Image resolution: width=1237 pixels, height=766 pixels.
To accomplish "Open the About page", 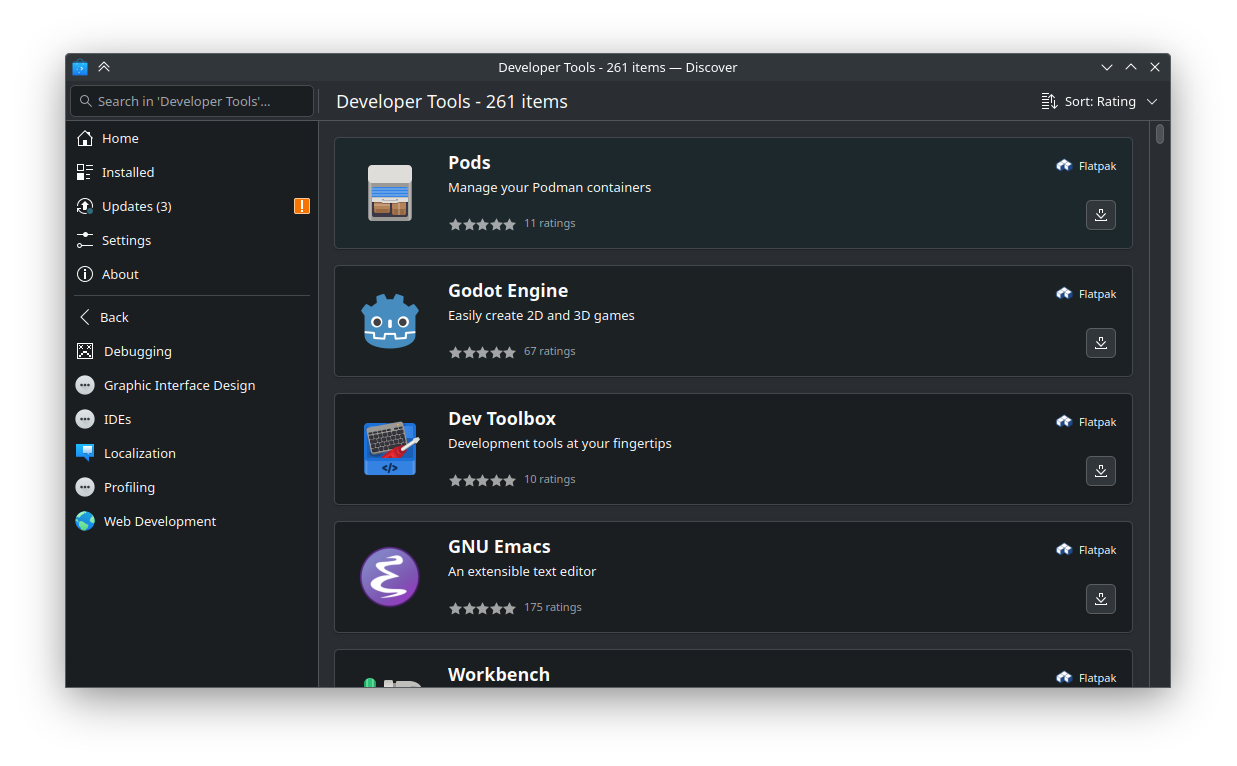I will 192,275.
